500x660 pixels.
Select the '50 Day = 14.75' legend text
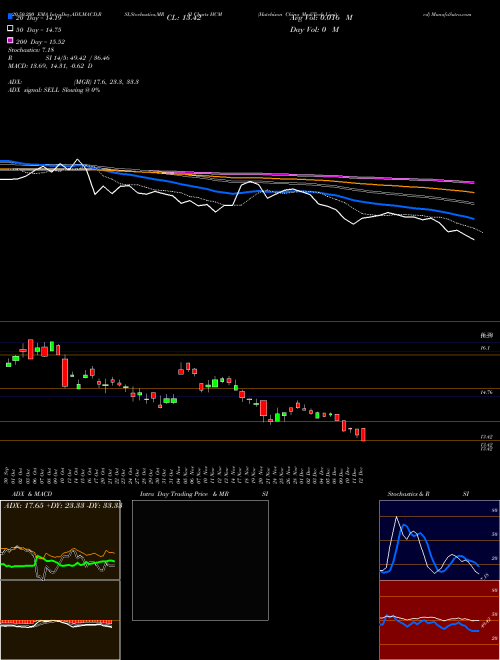coord(39,30)
